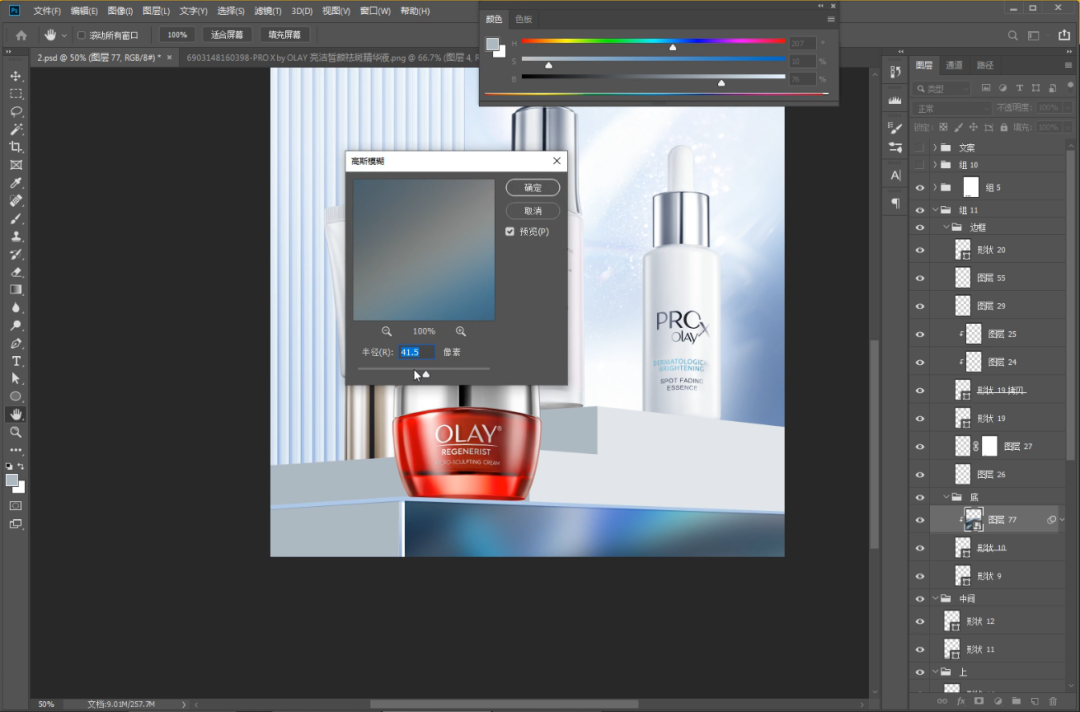1080x712 pixels.
Task: Select the Pen tool
Action: [x=16, y=344]
